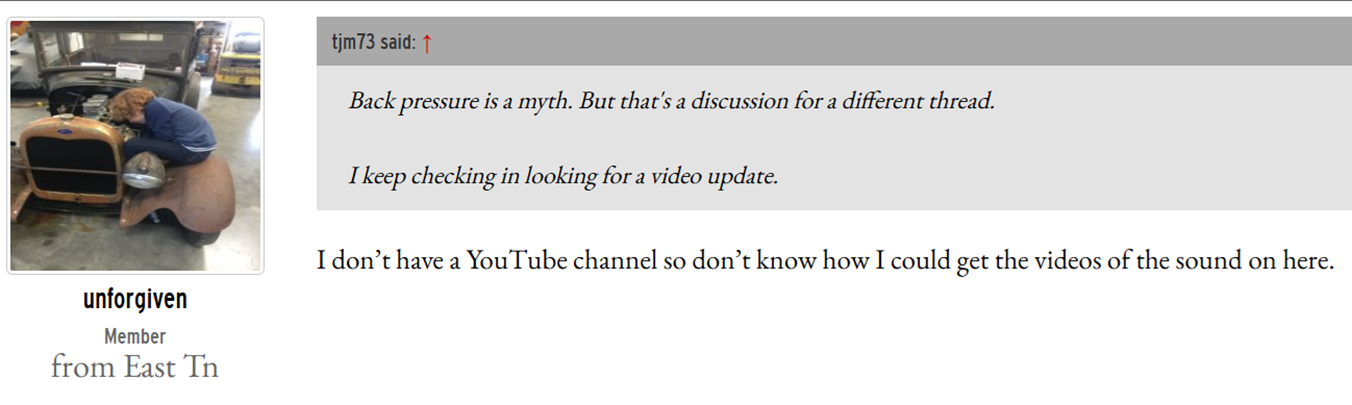Open the unforgiven username profile link
The image size is (1352, 405).
135,299
